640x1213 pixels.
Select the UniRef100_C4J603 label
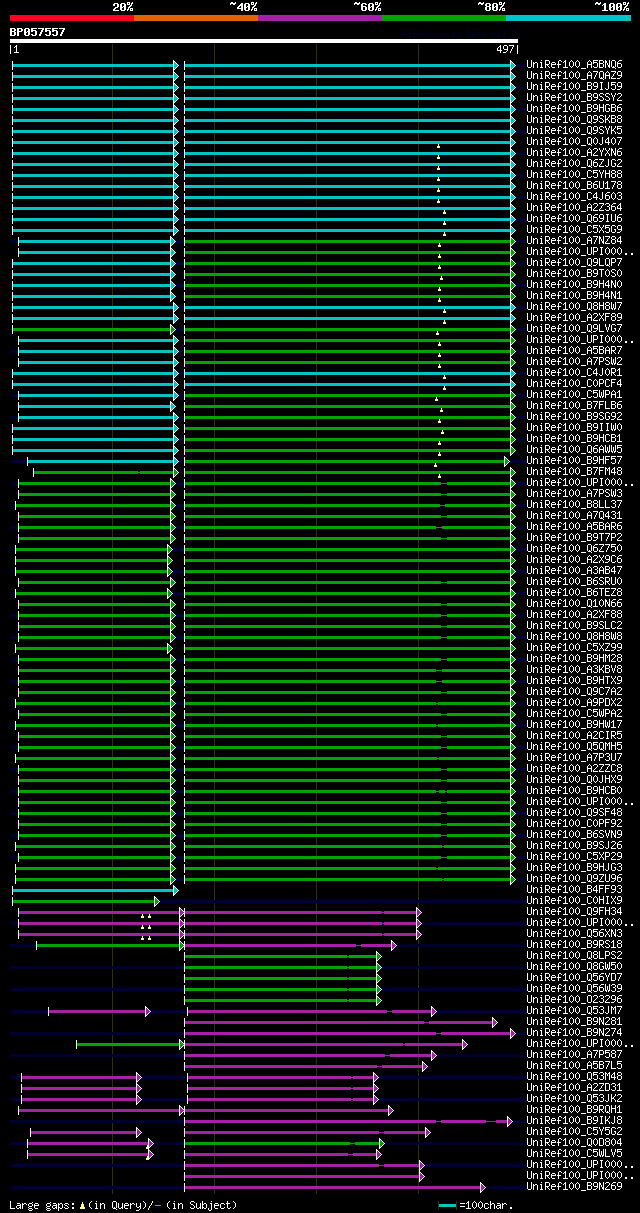pos(574,196)
